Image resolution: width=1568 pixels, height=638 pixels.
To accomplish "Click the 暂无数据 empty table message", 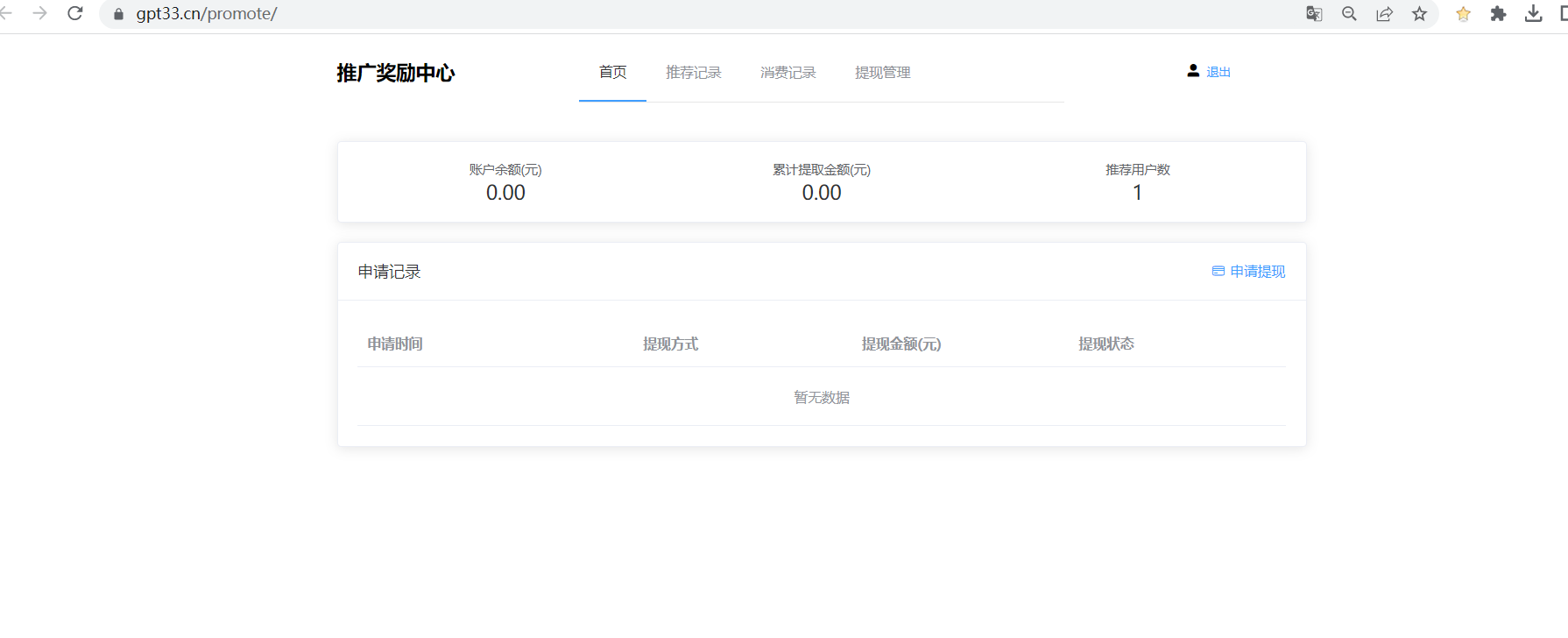I will point(822,398).
